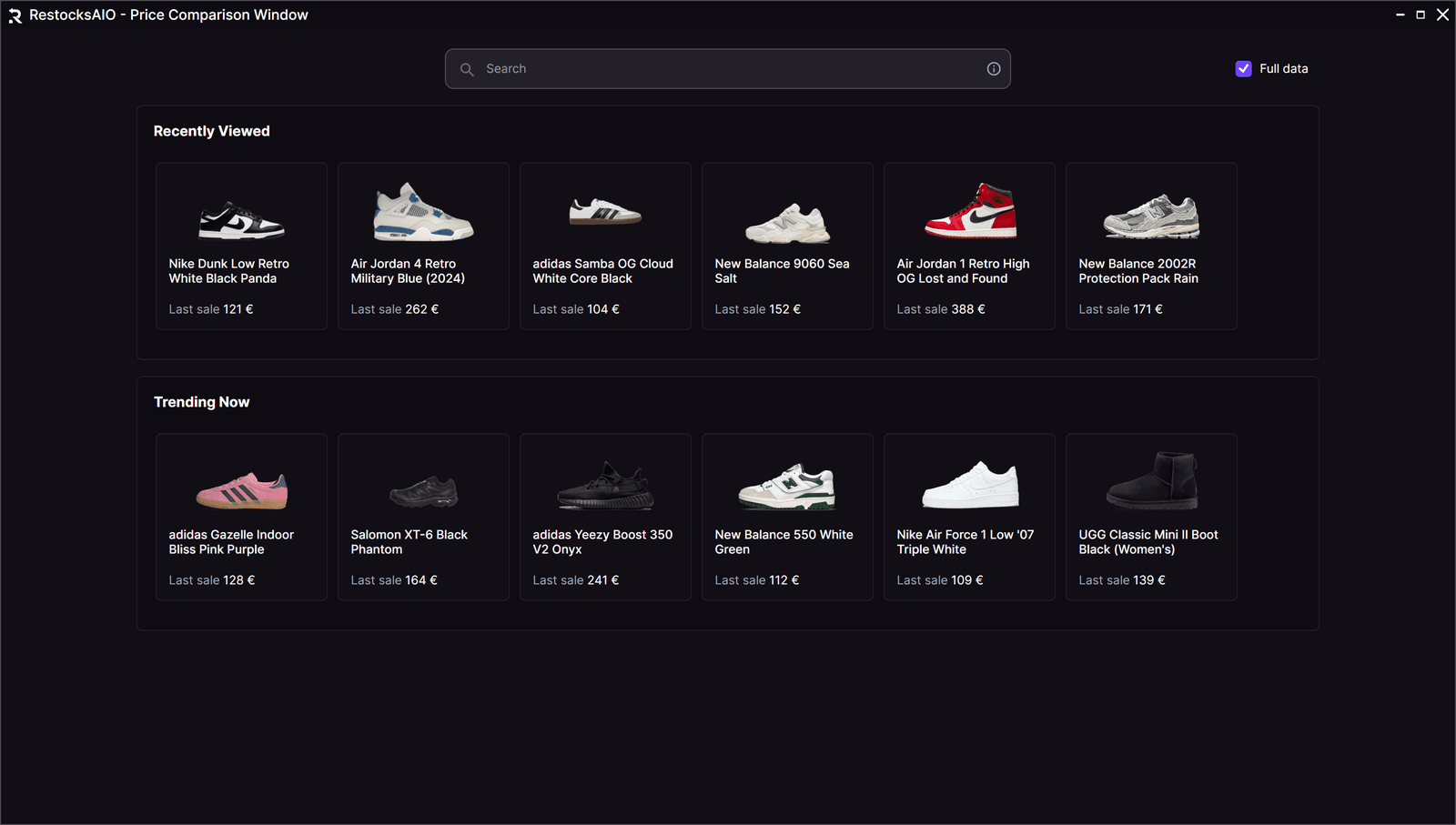Open adidas Gazelle Indoor Bliss Pink image
This screenshot has width=1456, height=825.
click(242, 490)
